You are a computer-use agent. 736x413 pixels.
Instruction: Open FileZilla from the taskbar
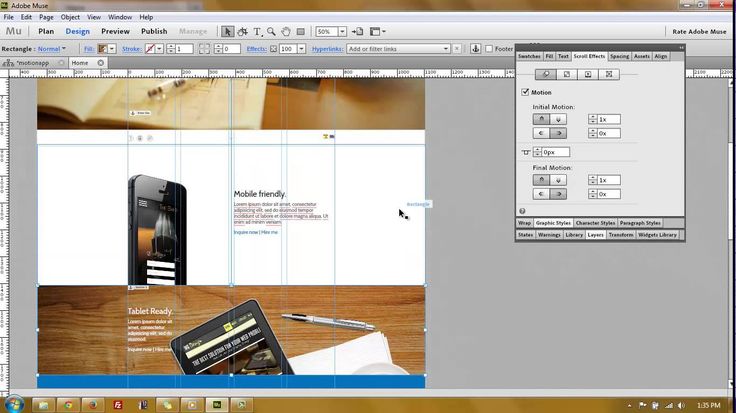click(118, 405)
